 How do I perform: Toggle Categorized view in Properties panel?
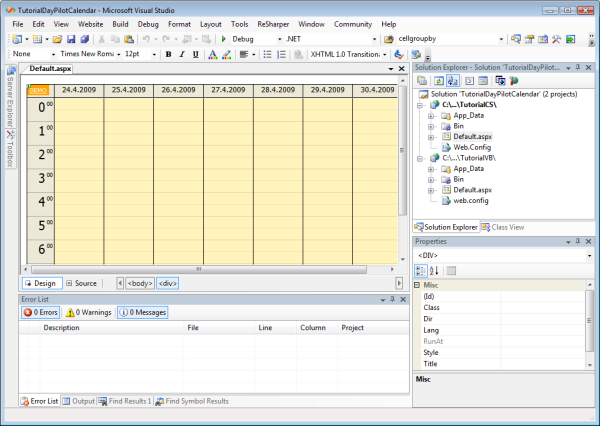pos(421,271)
